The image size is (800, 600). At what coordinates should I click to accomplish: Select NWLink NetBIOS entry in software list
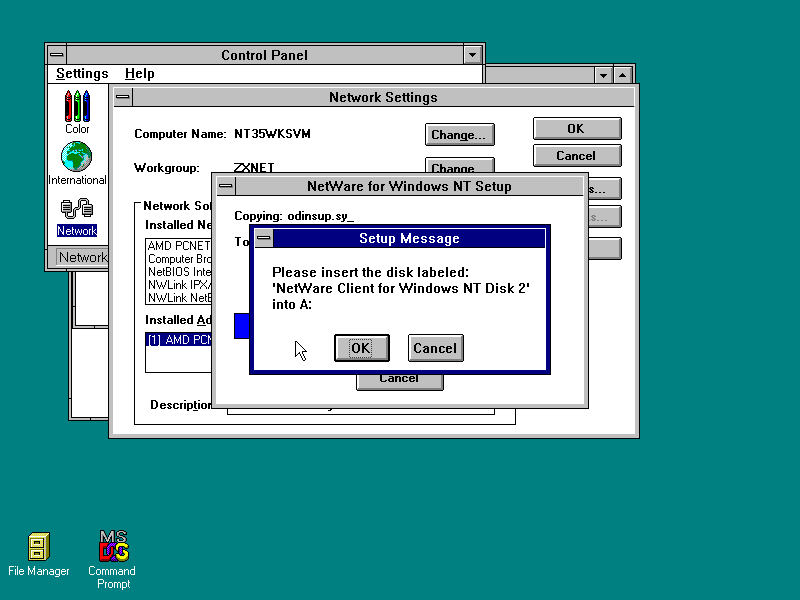[x=179, y=297]
